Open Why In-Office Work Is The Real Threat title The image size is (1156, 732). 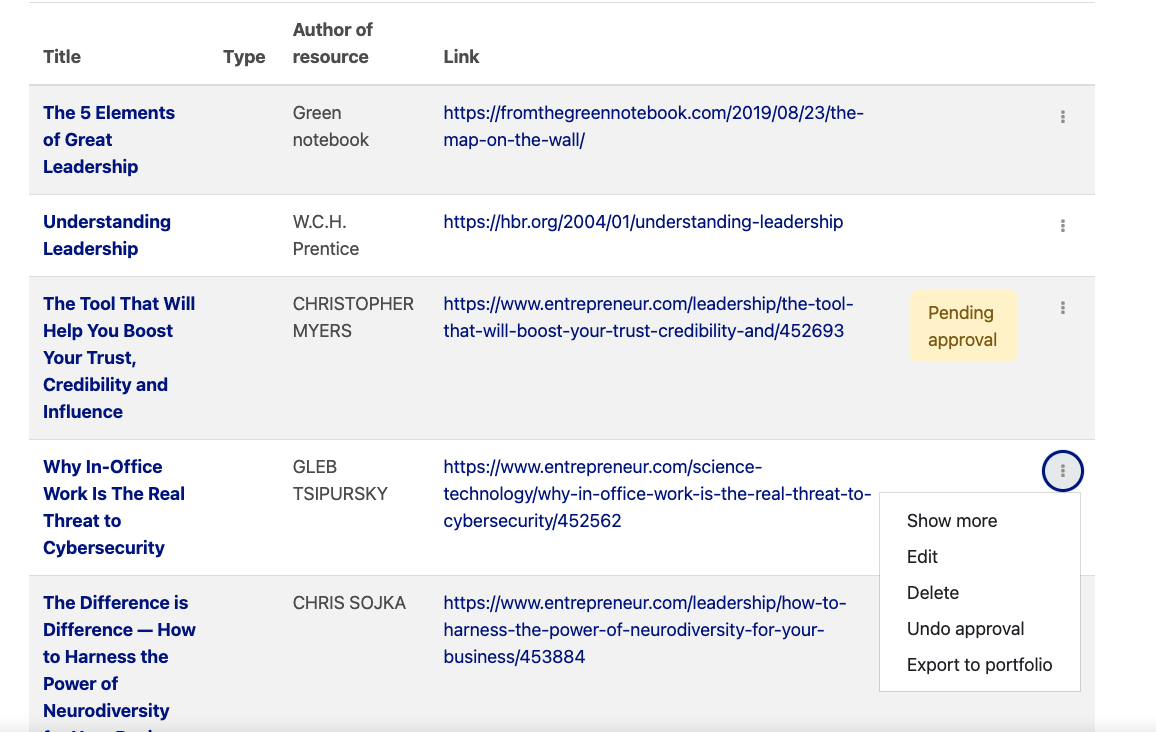click(x=114, y=507)
